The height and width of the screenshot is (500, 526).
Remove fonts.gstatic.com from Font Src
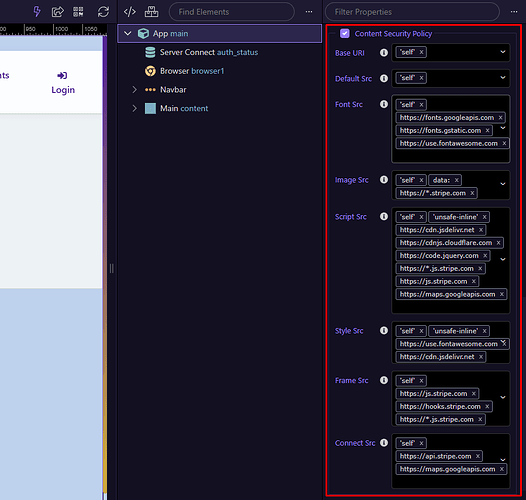point(487,131)
